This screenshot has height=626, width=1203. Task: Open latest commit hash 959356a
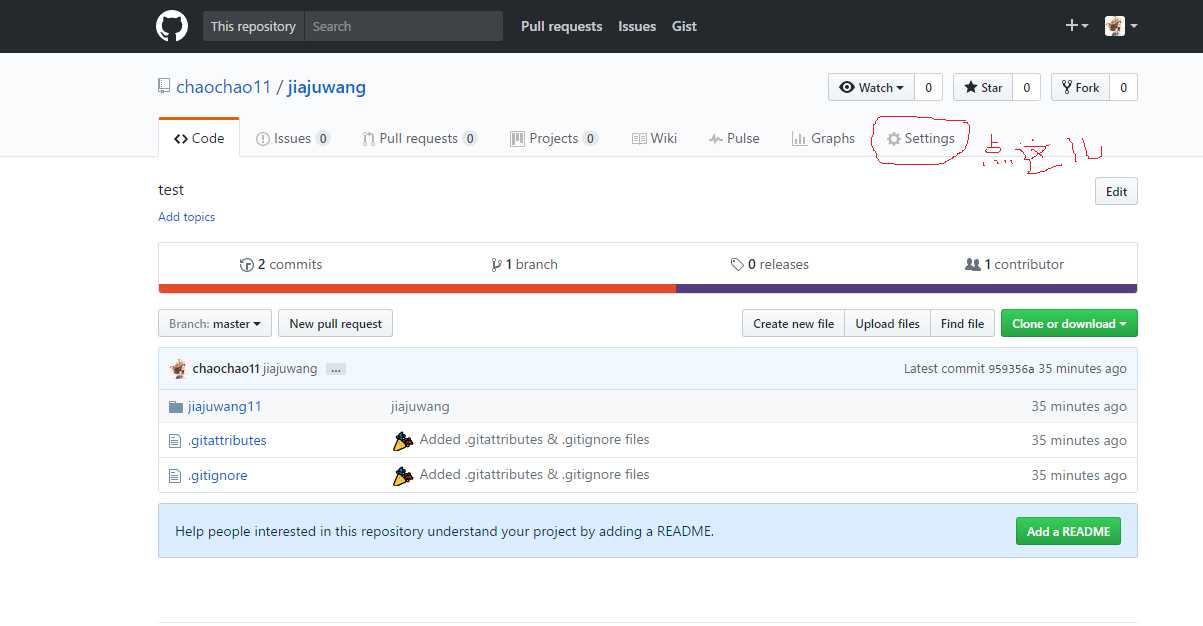click(x=1011, y=369)
